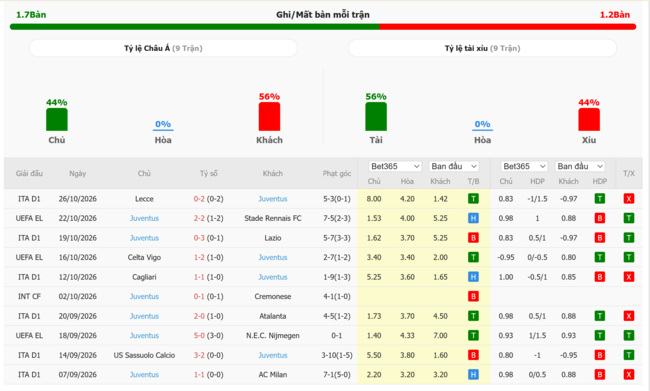
Task: Select the Tỷ lệ tài xỉu tab
Action: point(483,48)
